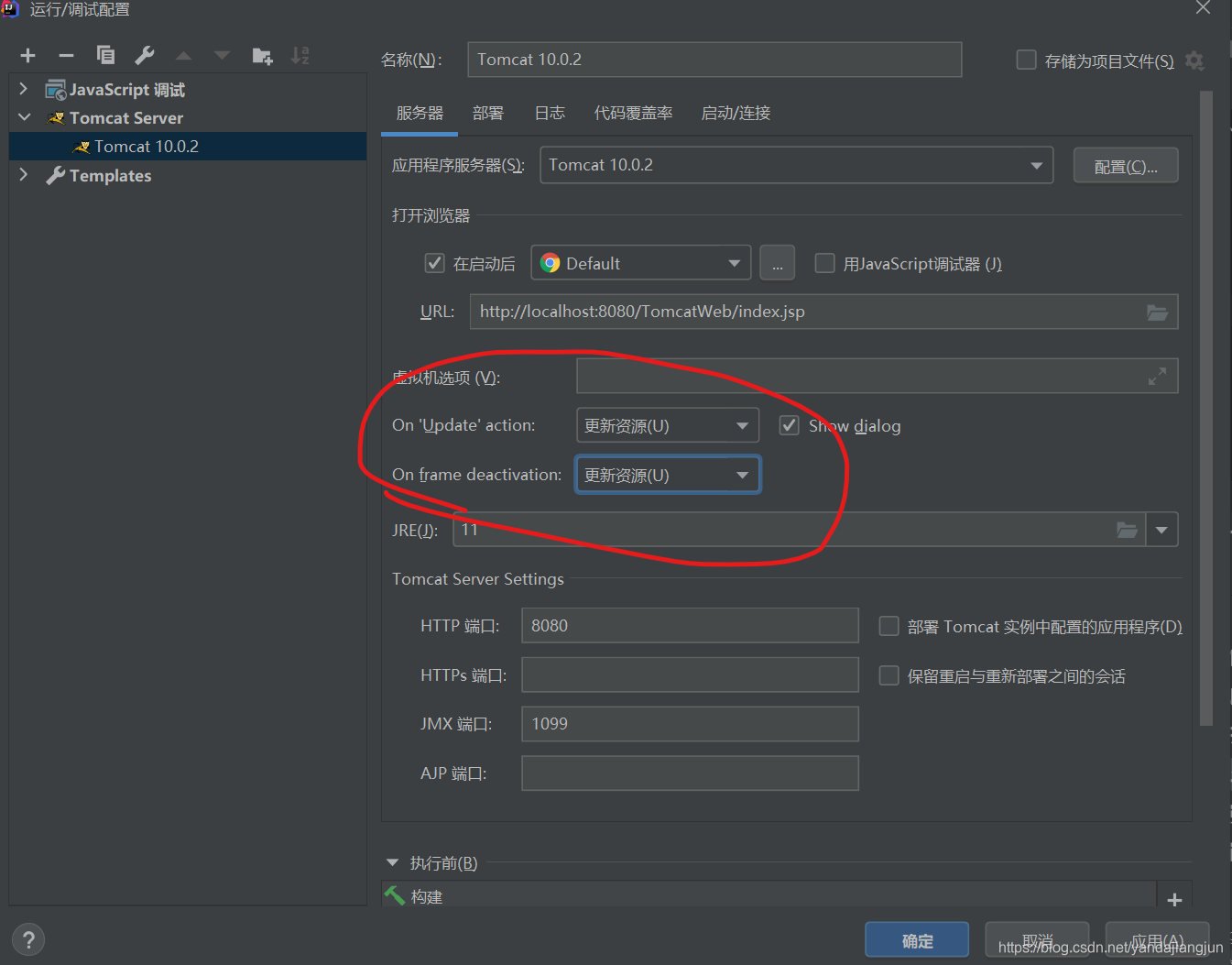Click the vertical scrollbar on right panel
Image resolution: width=1232 pixels, height=965 pixels.
pyautogui.click(x=1205, y=408)
